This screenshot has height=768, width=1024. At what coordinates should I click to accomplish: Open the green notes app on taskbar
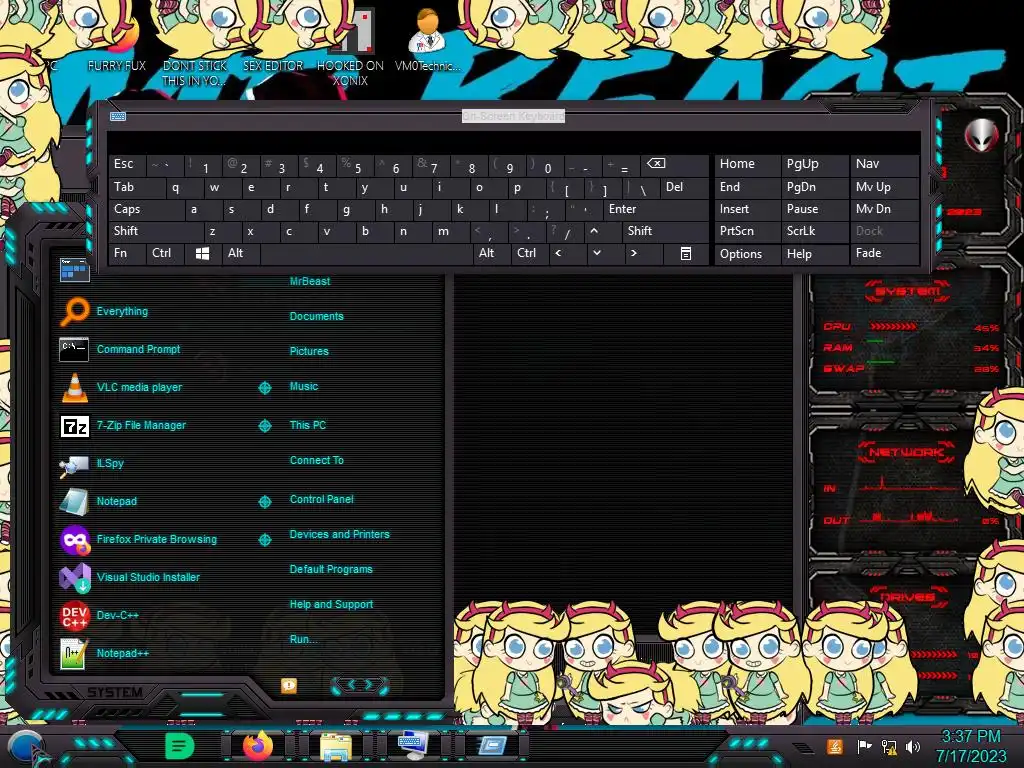tap(180, 746)
